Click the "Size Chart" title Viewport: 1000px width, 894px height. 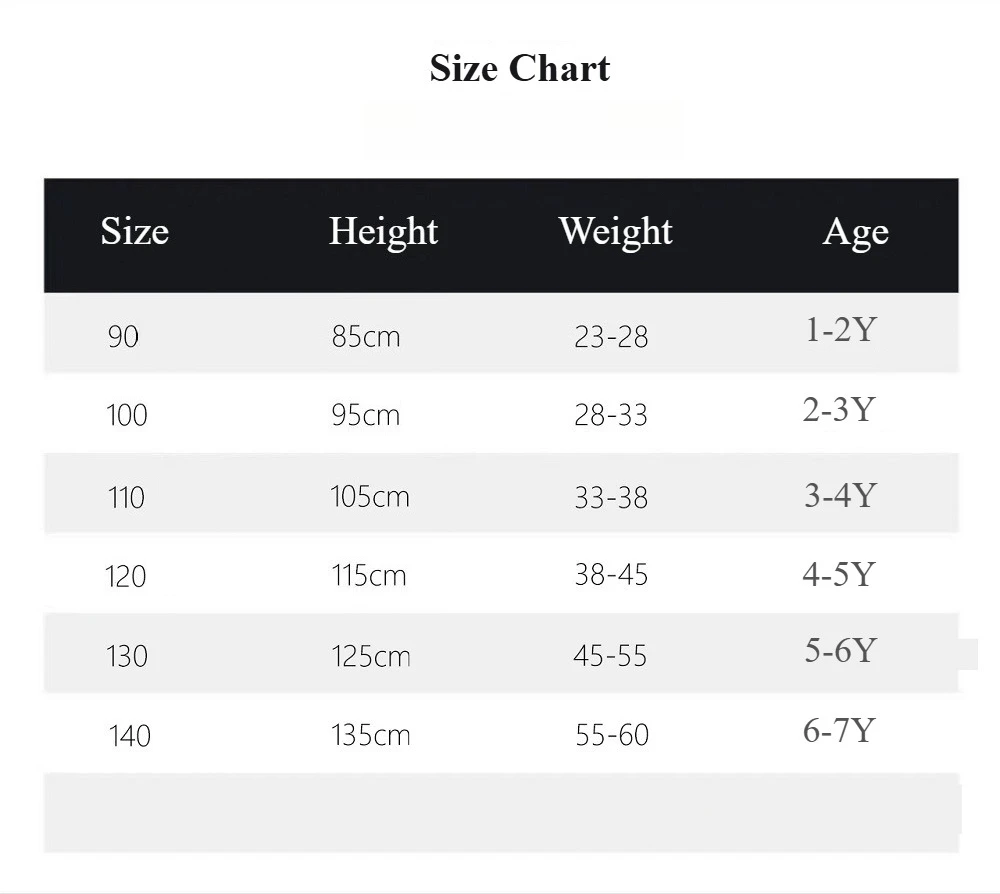tap(519, 69)
